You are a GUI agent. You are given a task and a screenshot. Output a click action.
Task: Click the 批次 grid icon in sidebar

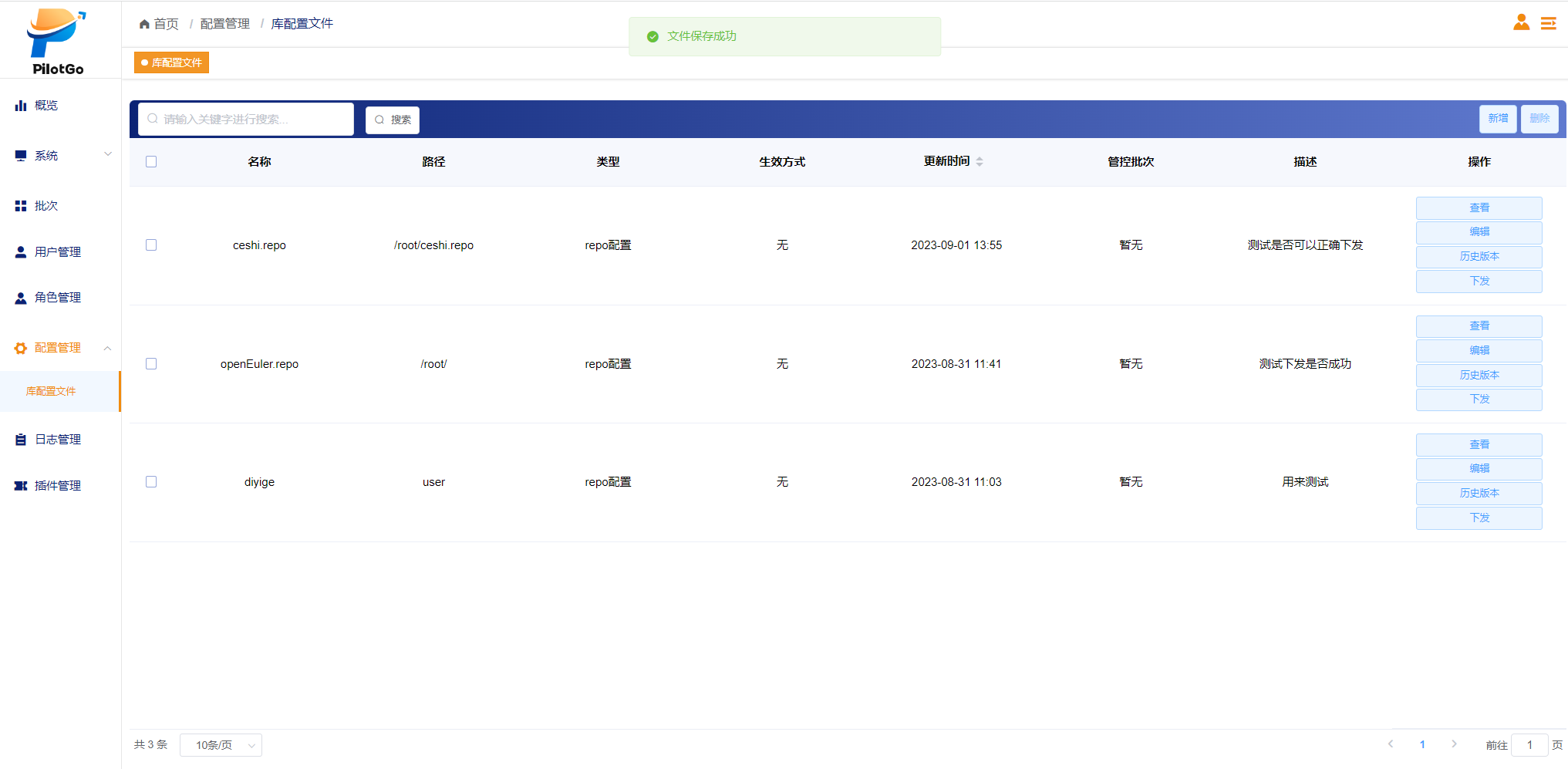coord(21,206)
